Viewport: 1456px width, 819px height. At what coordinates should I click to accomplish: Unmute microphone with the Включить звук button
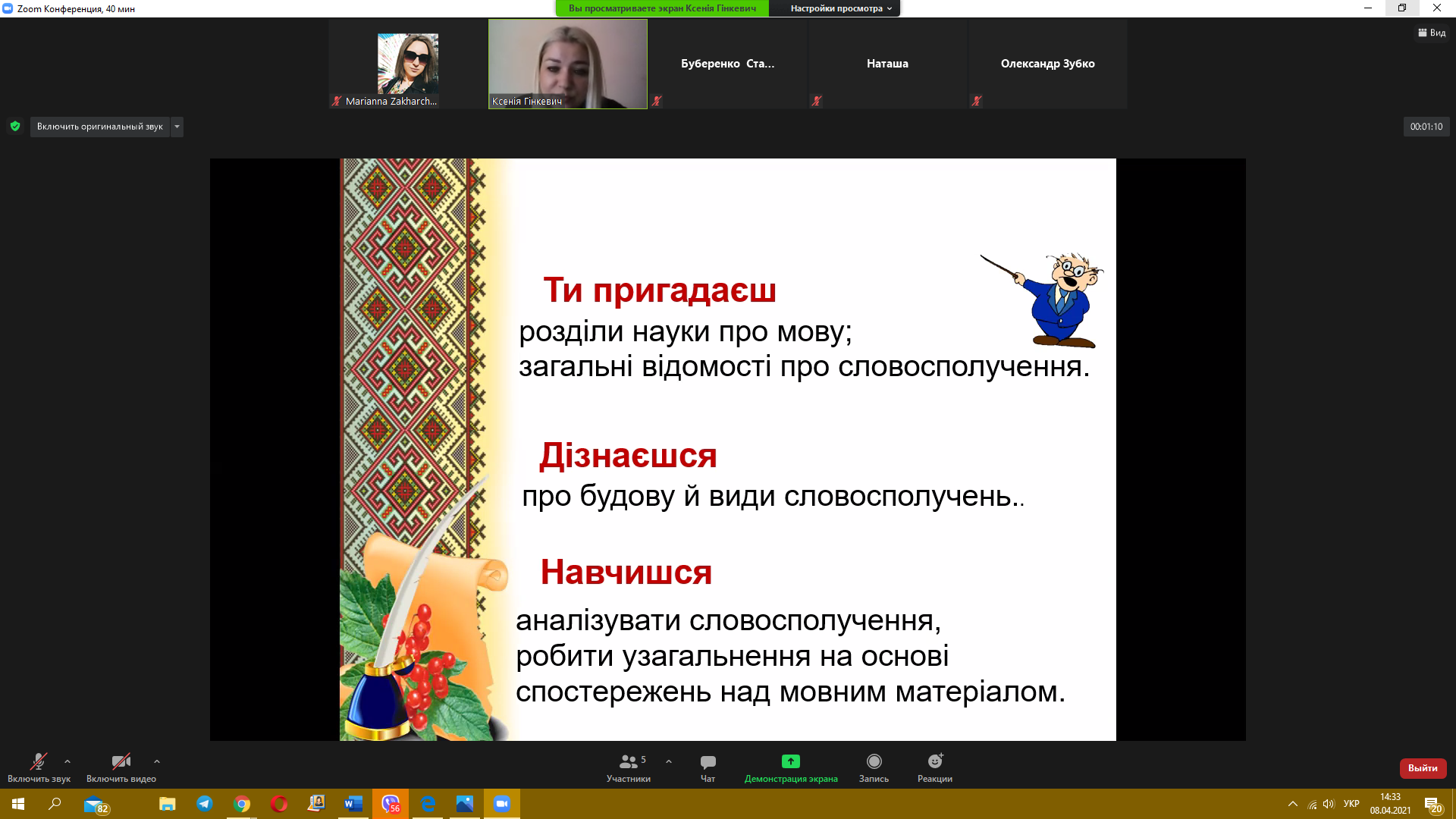pyautogui.click(x=39, y=767)
